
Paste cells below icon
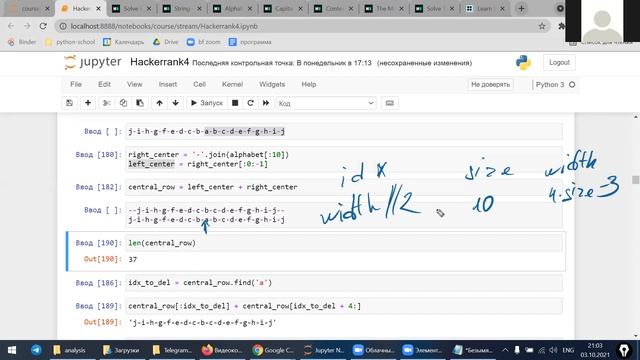click(x=140, y=103)
